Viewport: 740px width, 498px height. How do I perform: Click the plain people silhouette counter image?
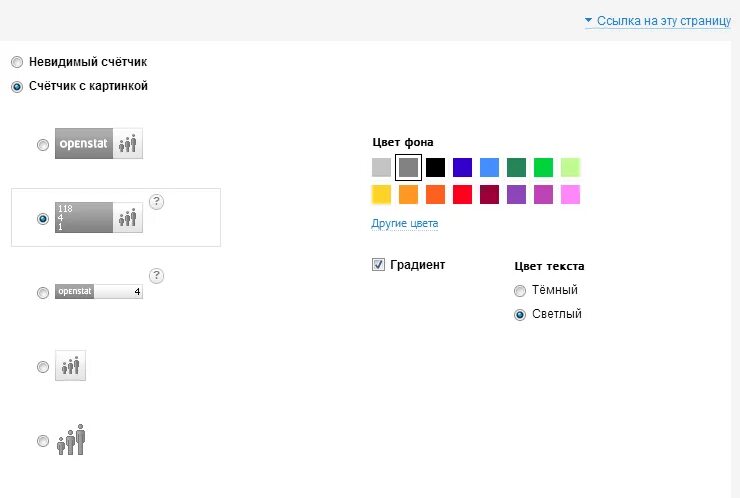pyautogui.click(x=70, y=440)
